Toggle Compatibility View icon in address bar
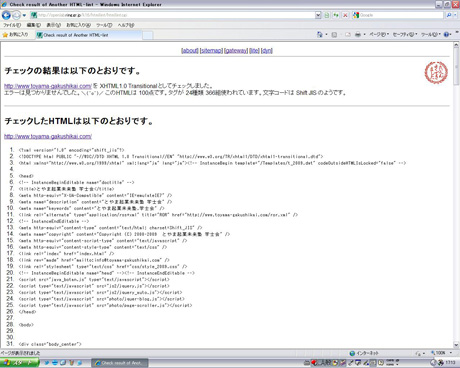The width and height of the screenshot is (460, 368). tap(327, 15)
